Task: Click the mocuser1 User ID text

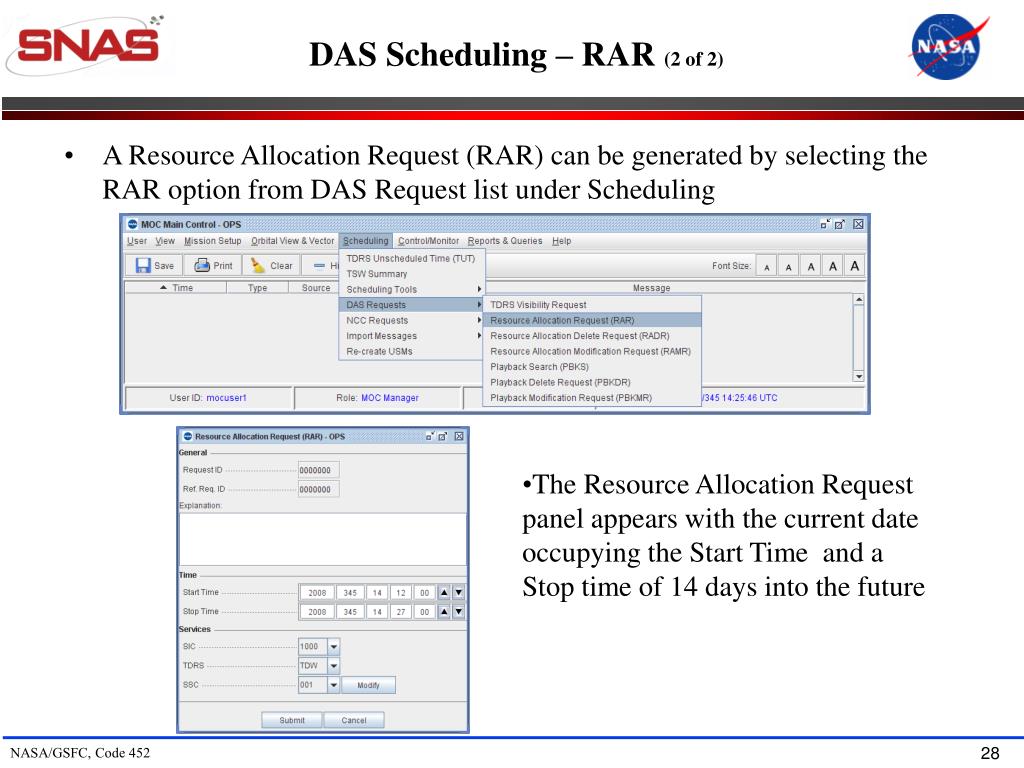Action: (226, 398)
